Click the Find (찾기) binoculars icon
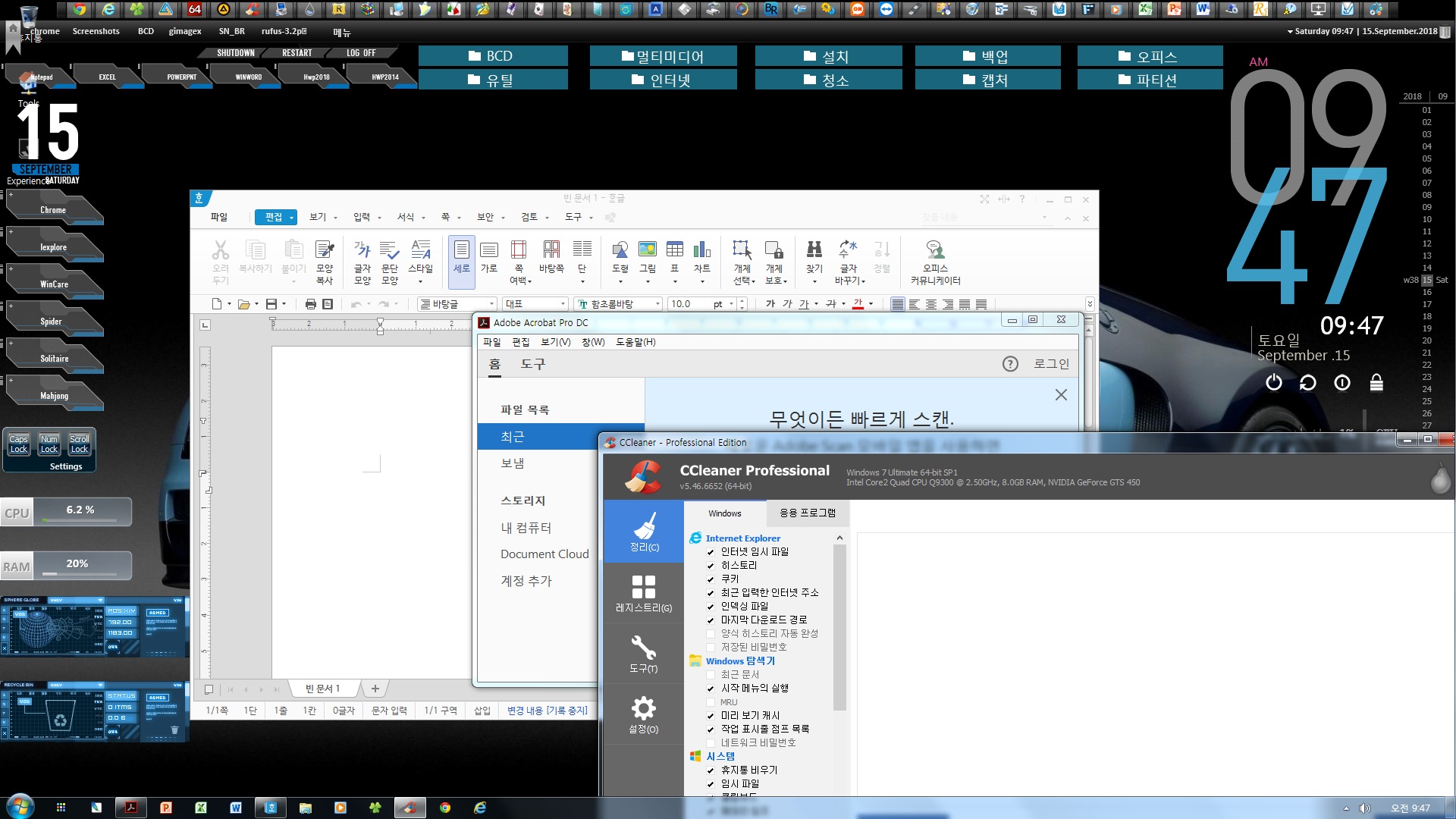 click(814, 249)
